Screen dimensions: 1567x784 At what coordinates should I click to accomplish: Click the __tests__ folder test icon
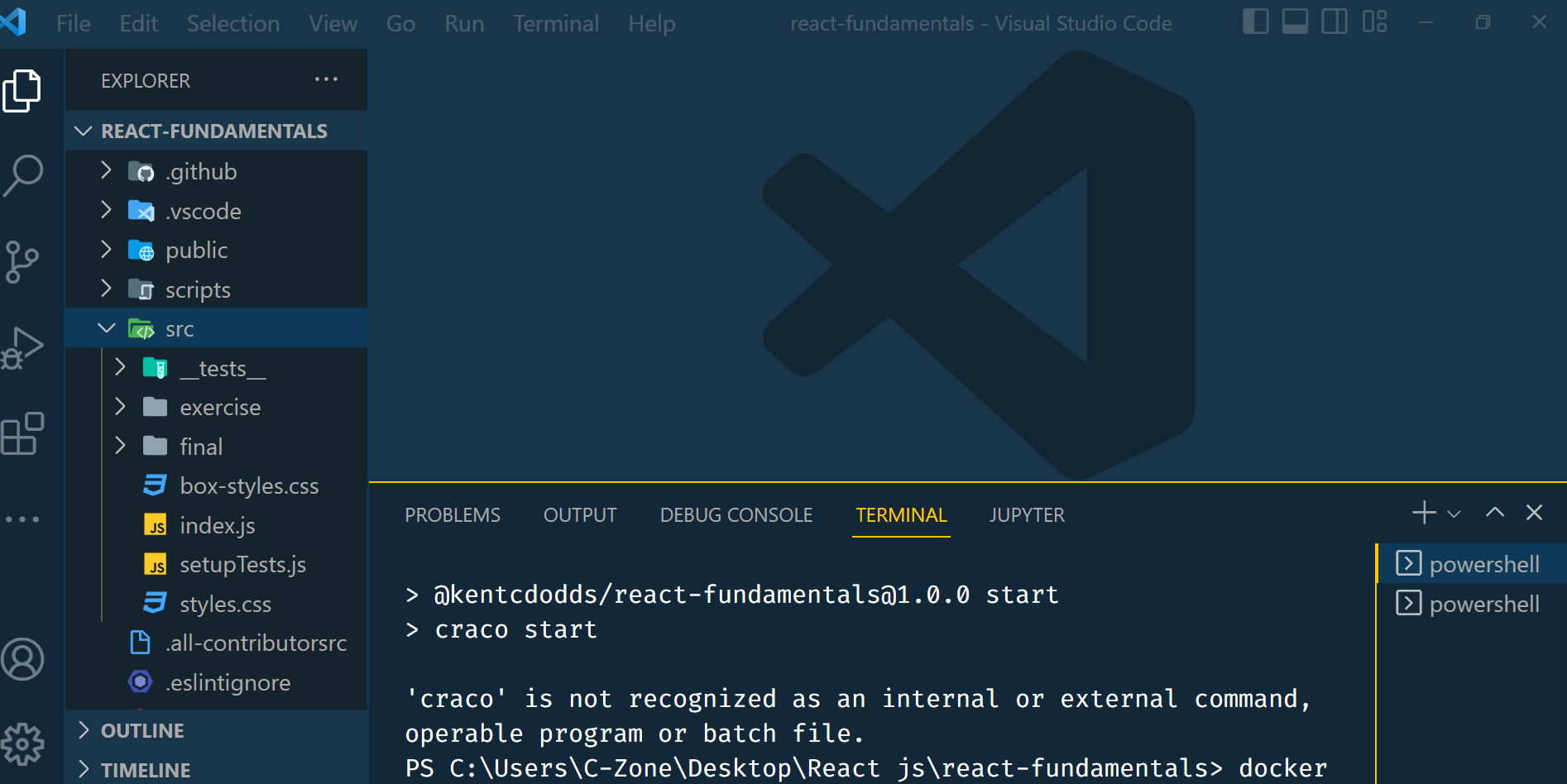pyautogui.click(x=156, y=368)
